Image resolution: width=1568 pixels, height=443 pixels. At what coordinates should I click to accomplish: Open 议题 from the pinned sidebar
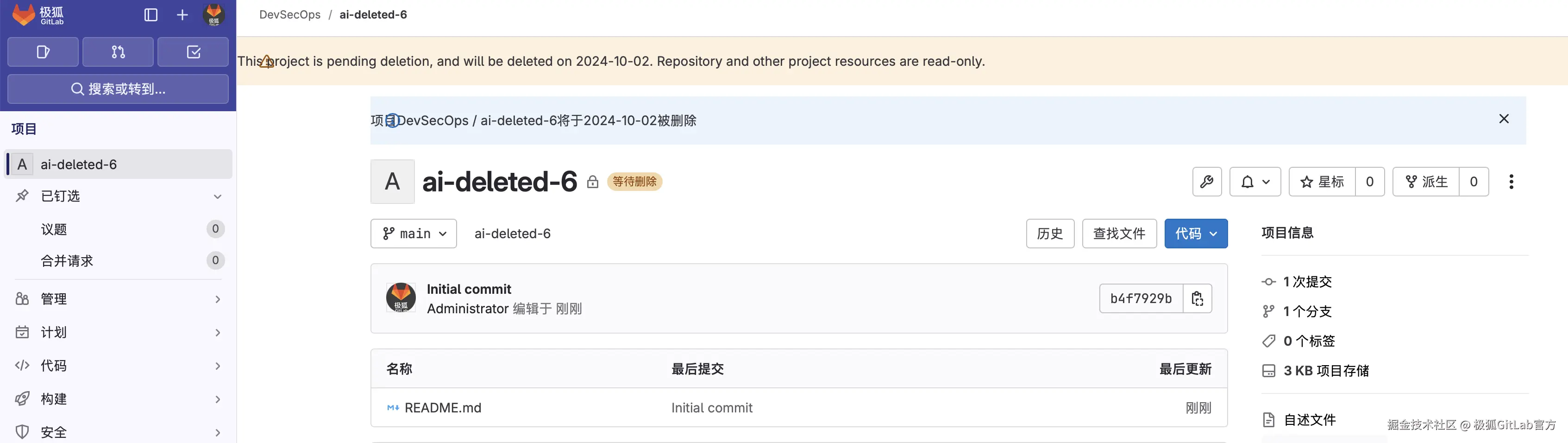(x=54, y=229)
